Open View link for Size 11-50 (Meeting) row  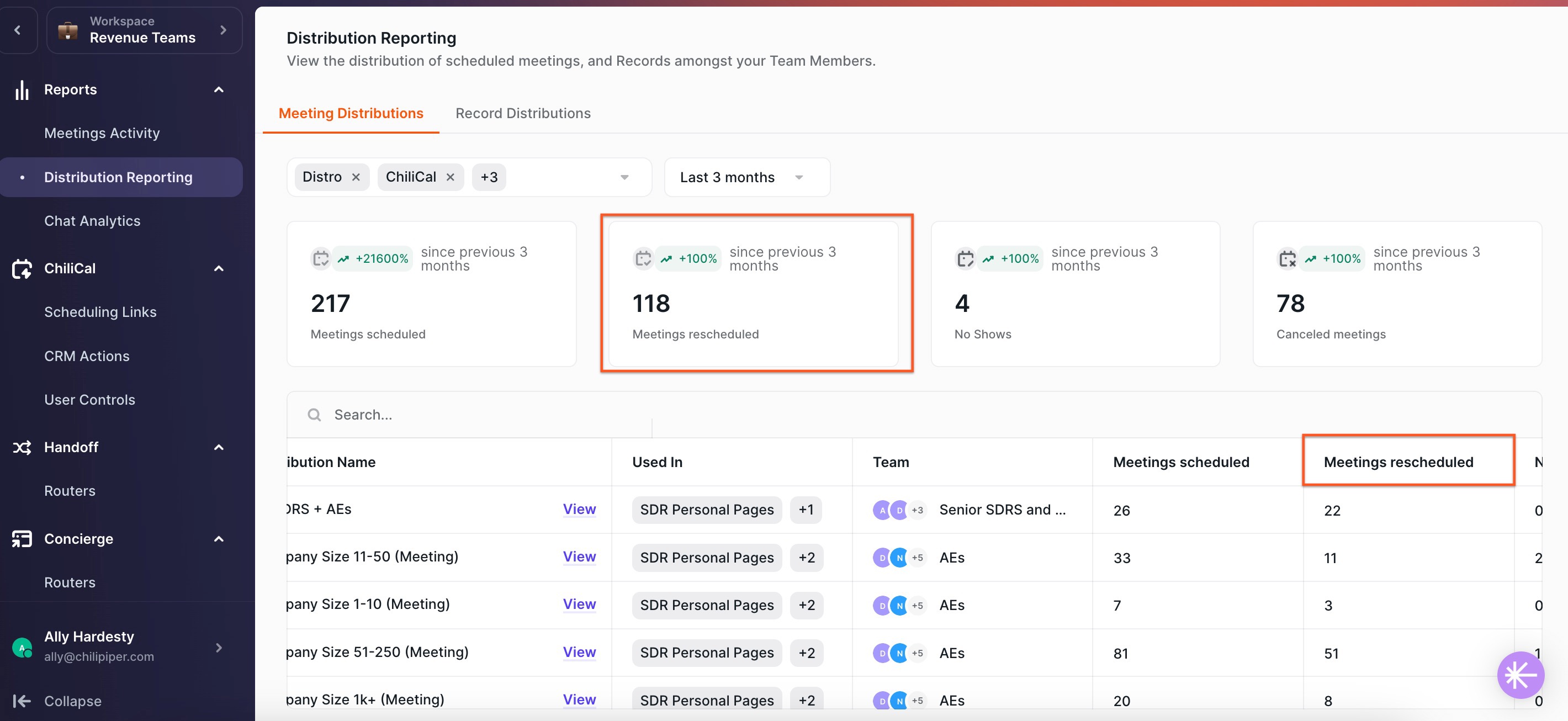(x=579, y=556)
